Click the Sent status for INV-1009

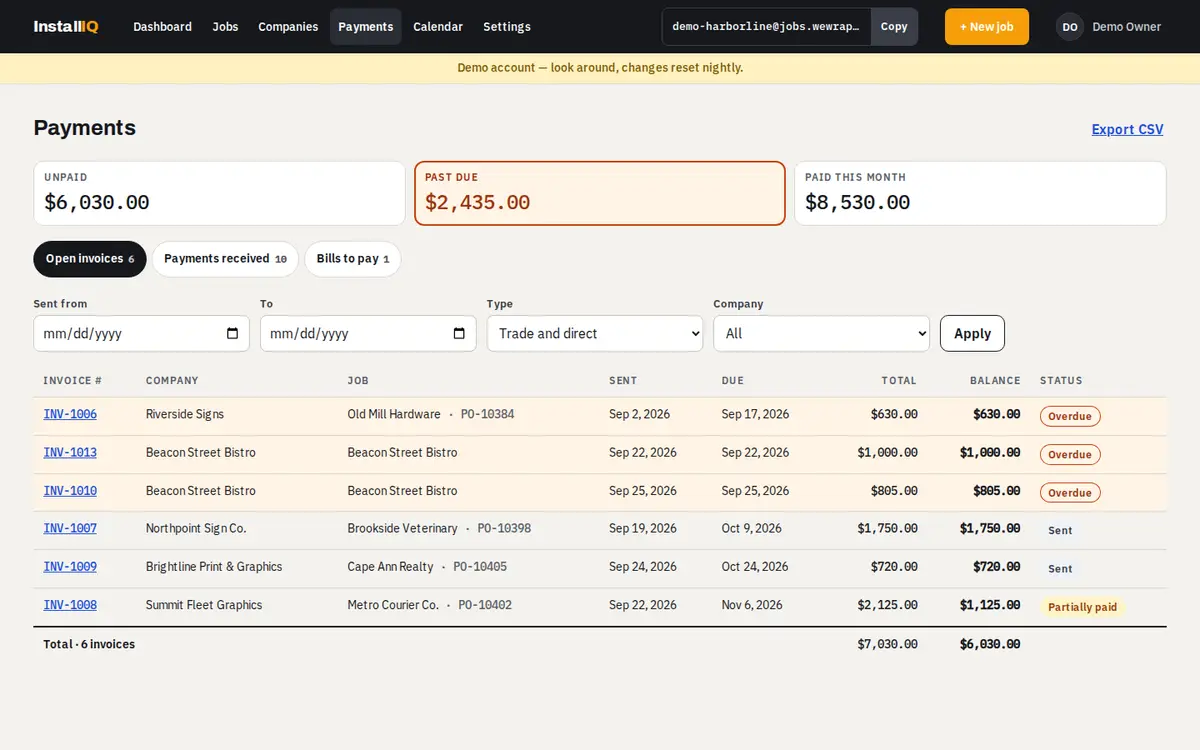(1060, 568)
